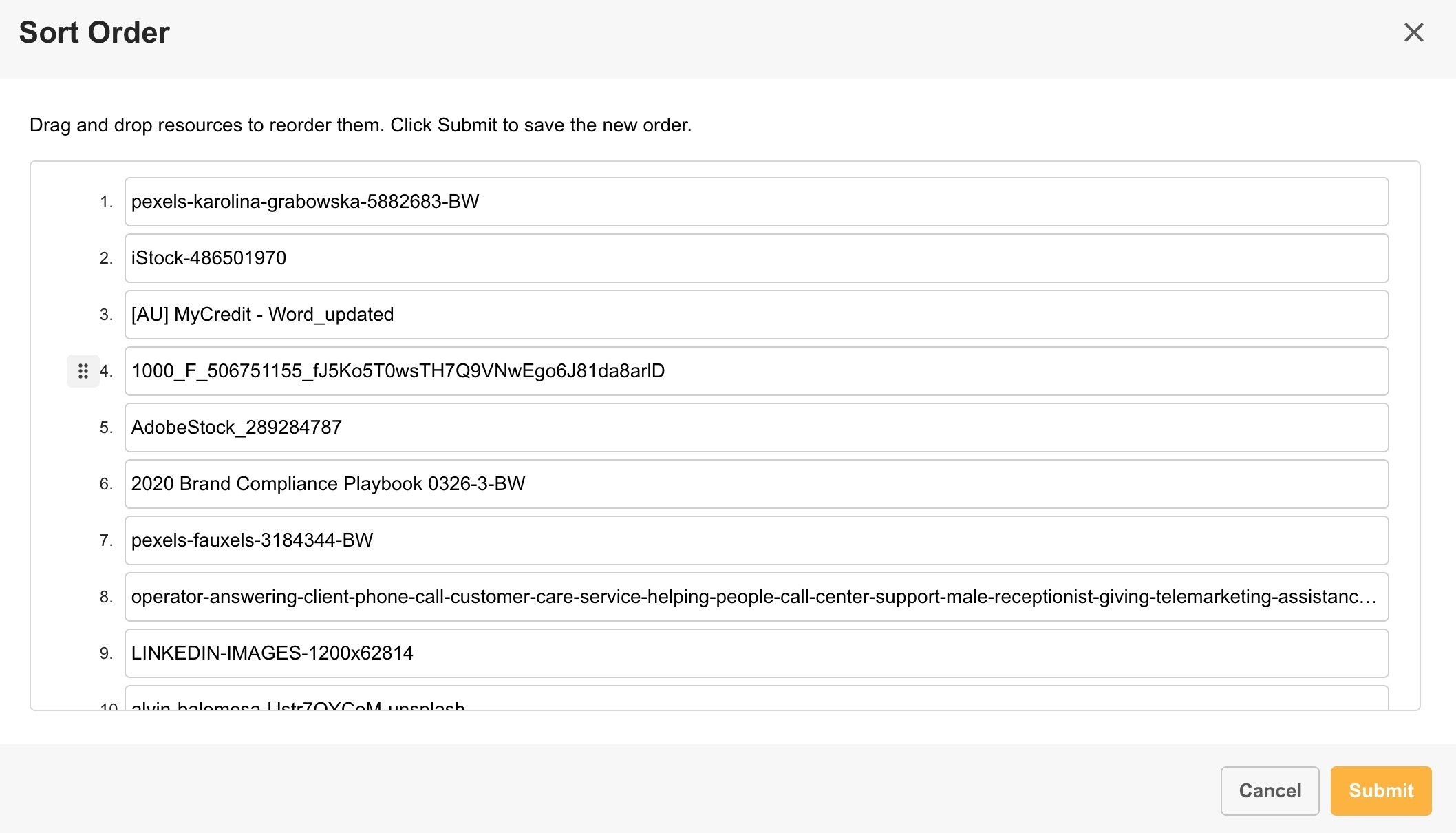Click the number label for row 9
Screen dimensions: 1456x833
pos(106,653)
